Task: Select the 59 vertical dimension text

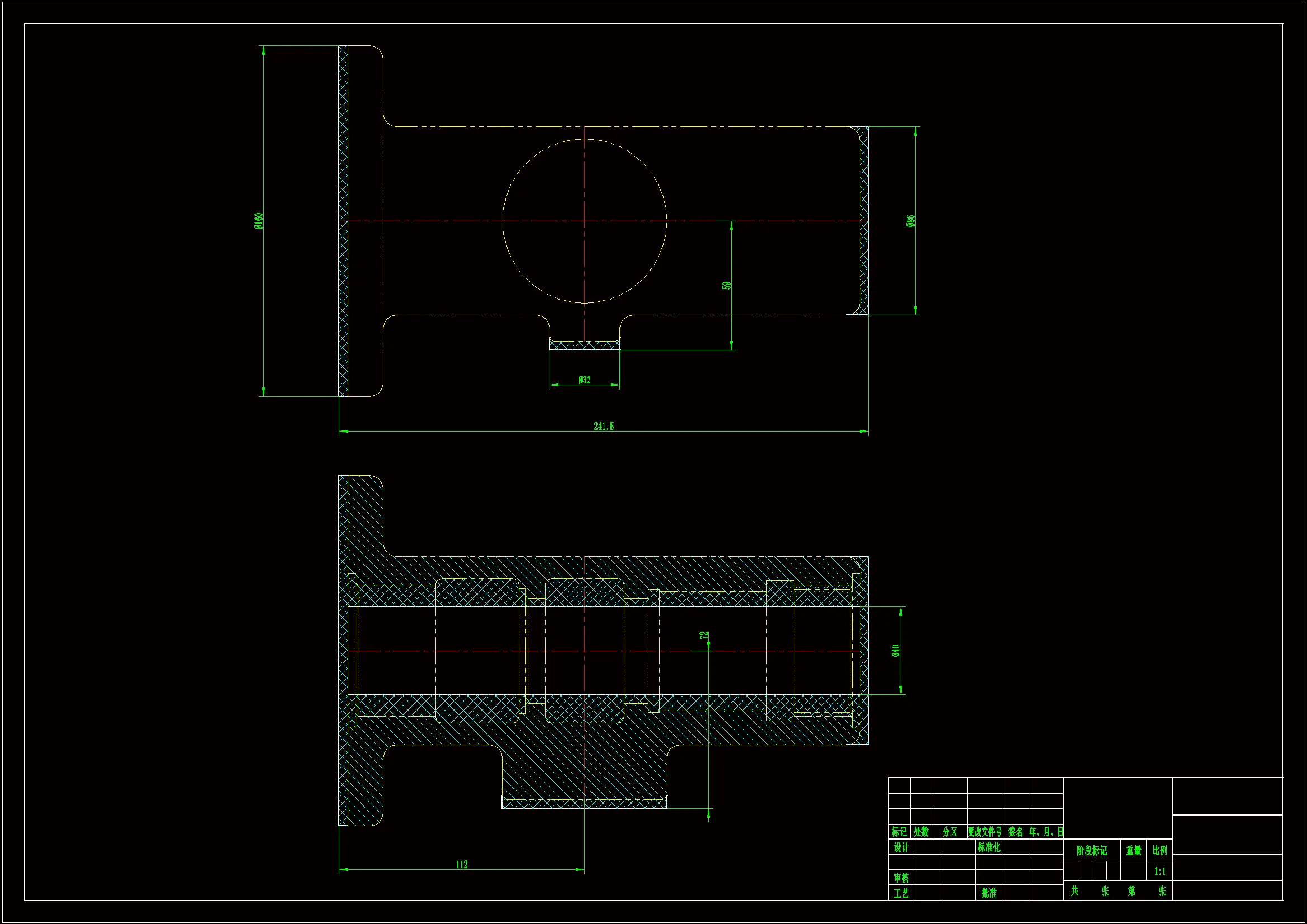Action: (726, 285)
